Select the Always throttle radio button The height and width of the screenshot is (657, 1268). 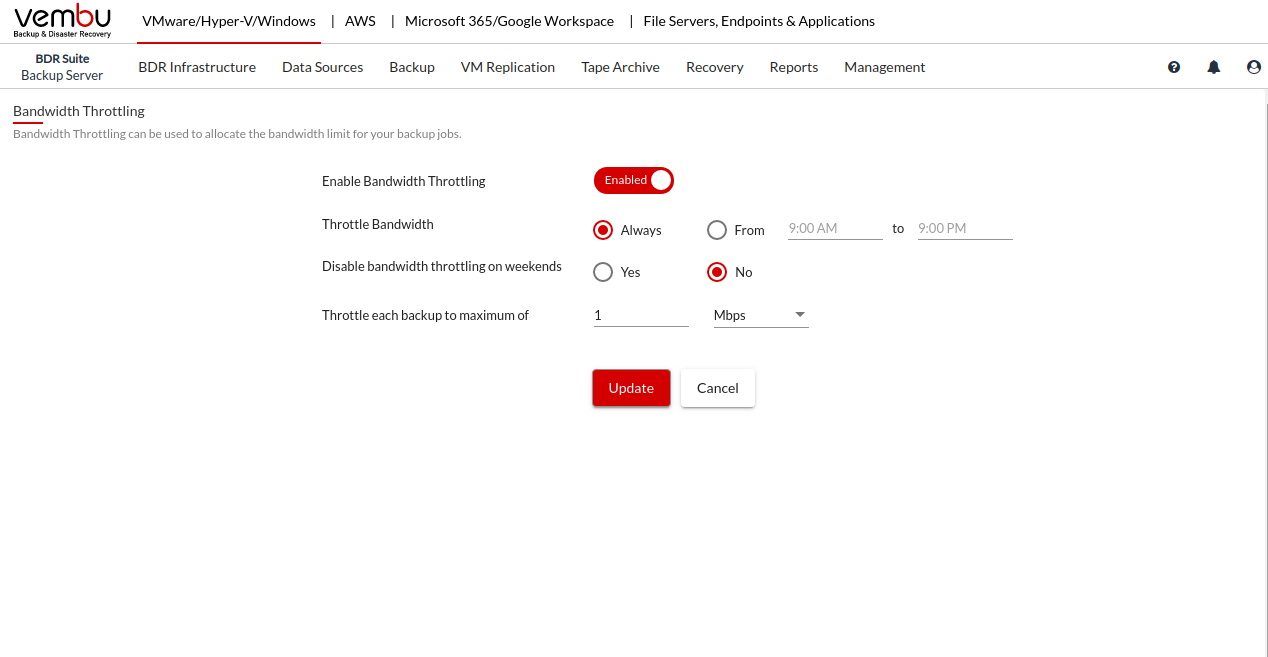(x=603, y=230)
